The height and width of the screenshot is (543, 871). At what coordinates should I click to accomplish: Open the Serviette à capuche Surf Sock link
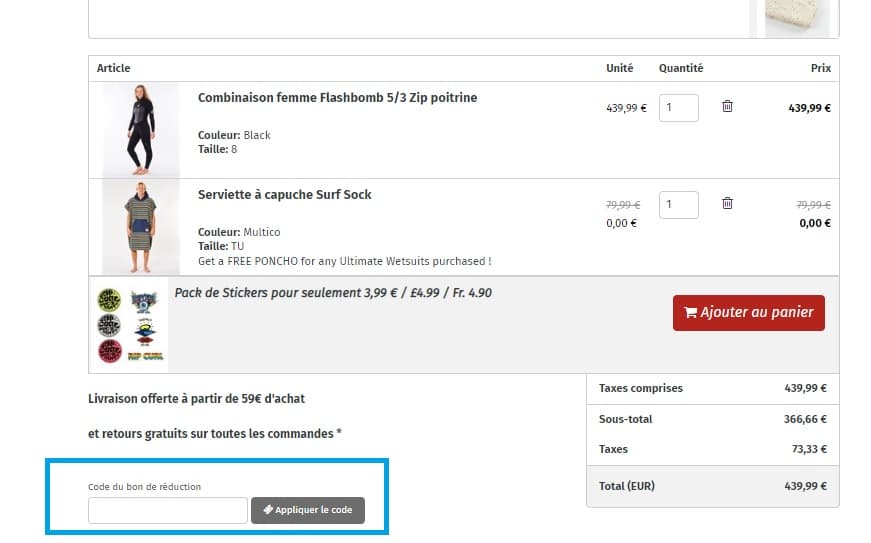tap(284, 195)
